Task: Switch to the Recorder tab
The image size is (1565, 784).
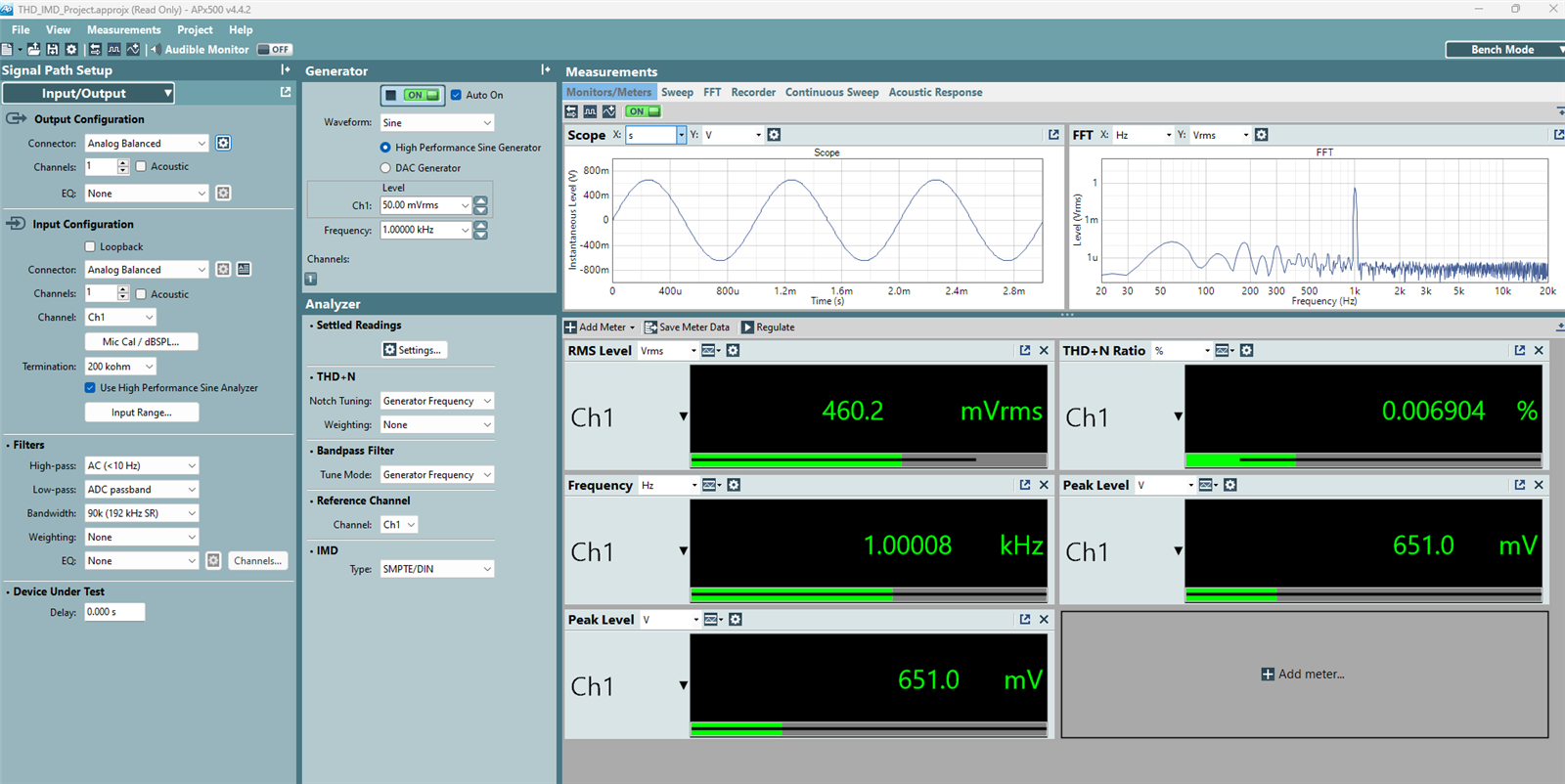Action: [753, 92]
